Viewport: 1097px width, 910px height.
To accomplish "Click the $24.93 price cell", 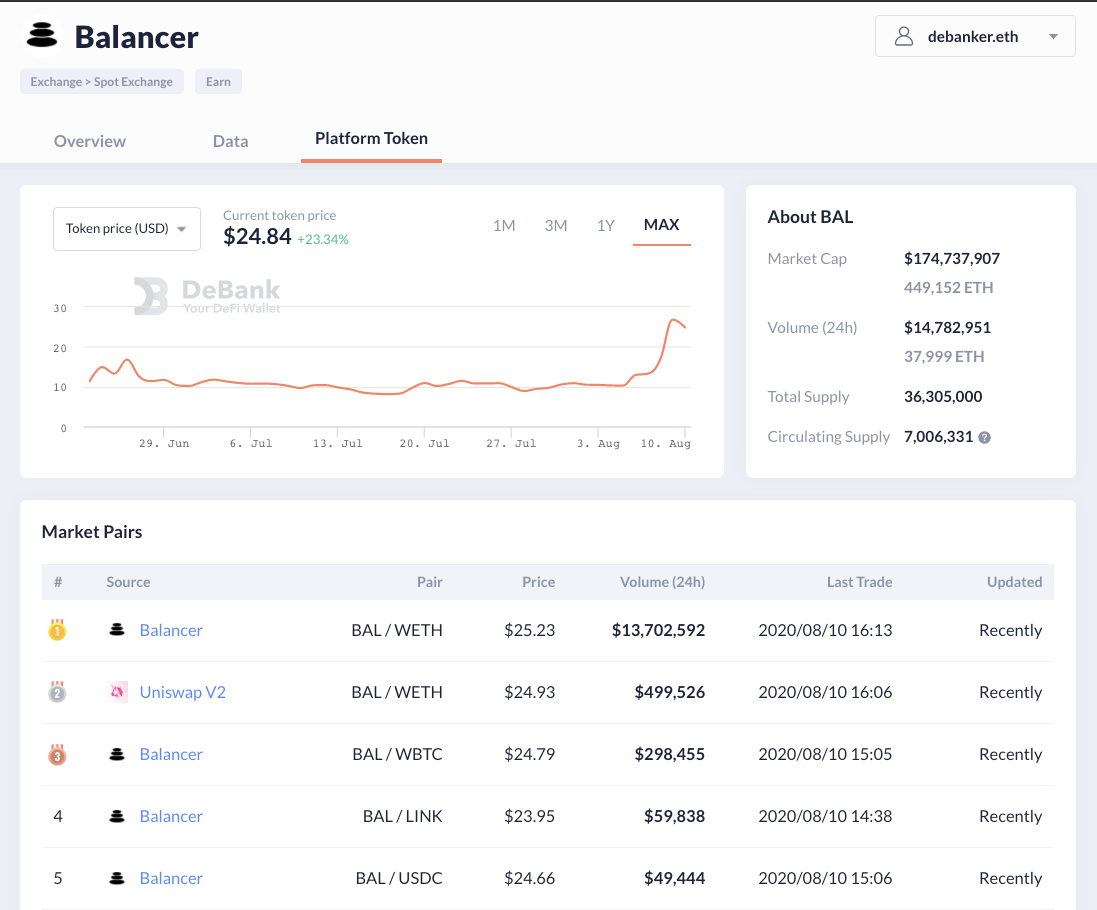I will click(x=530, y=692).
